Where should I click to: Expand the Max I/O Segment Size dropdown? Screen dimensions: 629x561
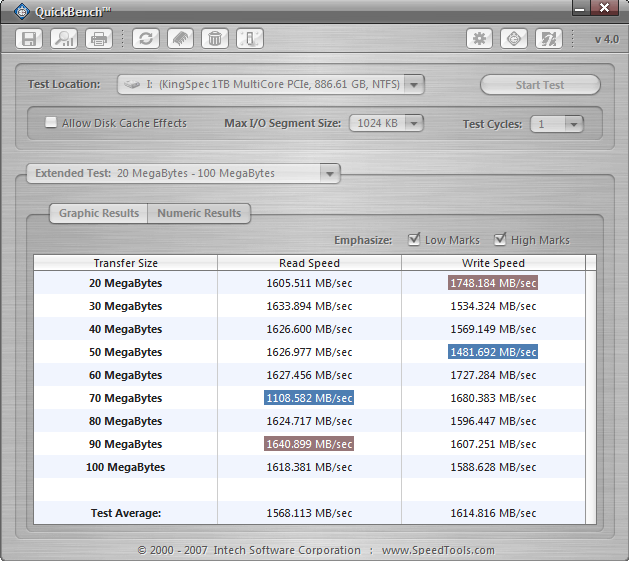(x=413, y=124)
